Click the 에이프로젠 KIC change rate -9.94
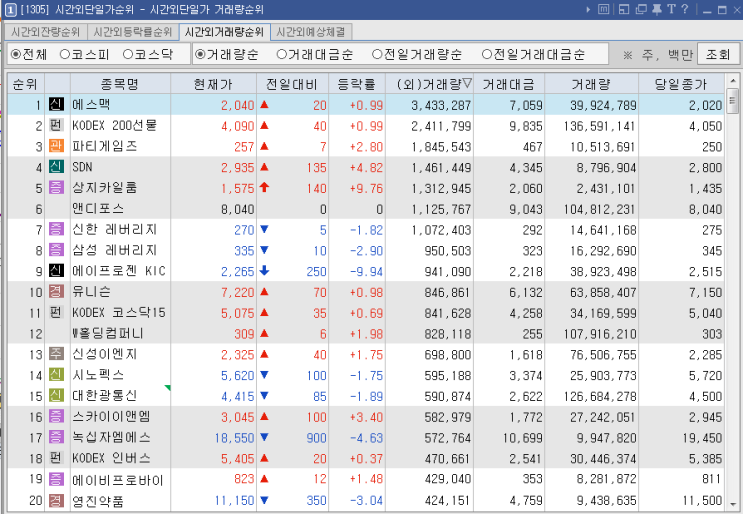This screenshot has height=514, width=743. [366, 271]
